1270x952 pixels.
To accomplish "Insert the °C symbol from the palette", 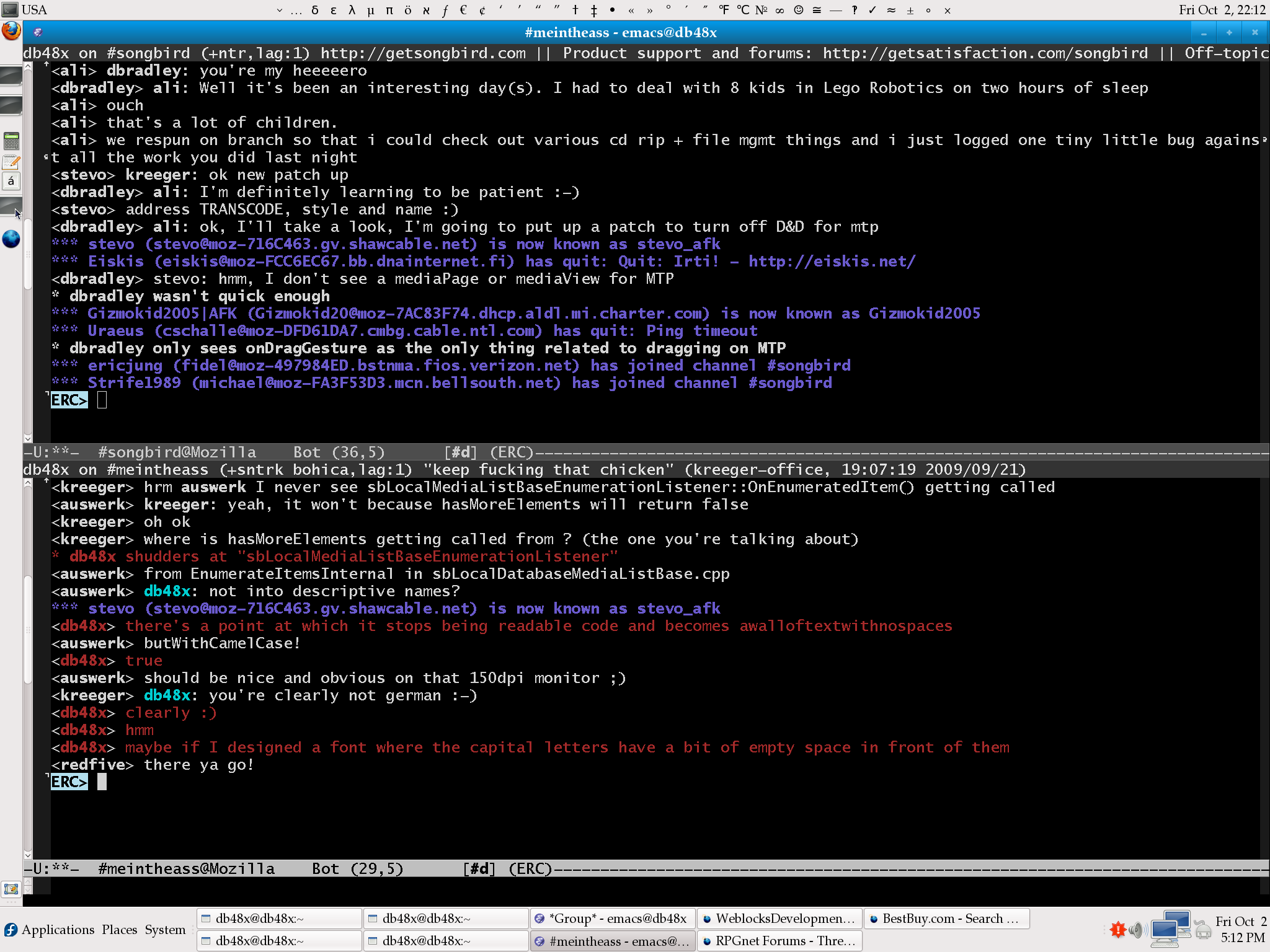I will coord(743,10).
